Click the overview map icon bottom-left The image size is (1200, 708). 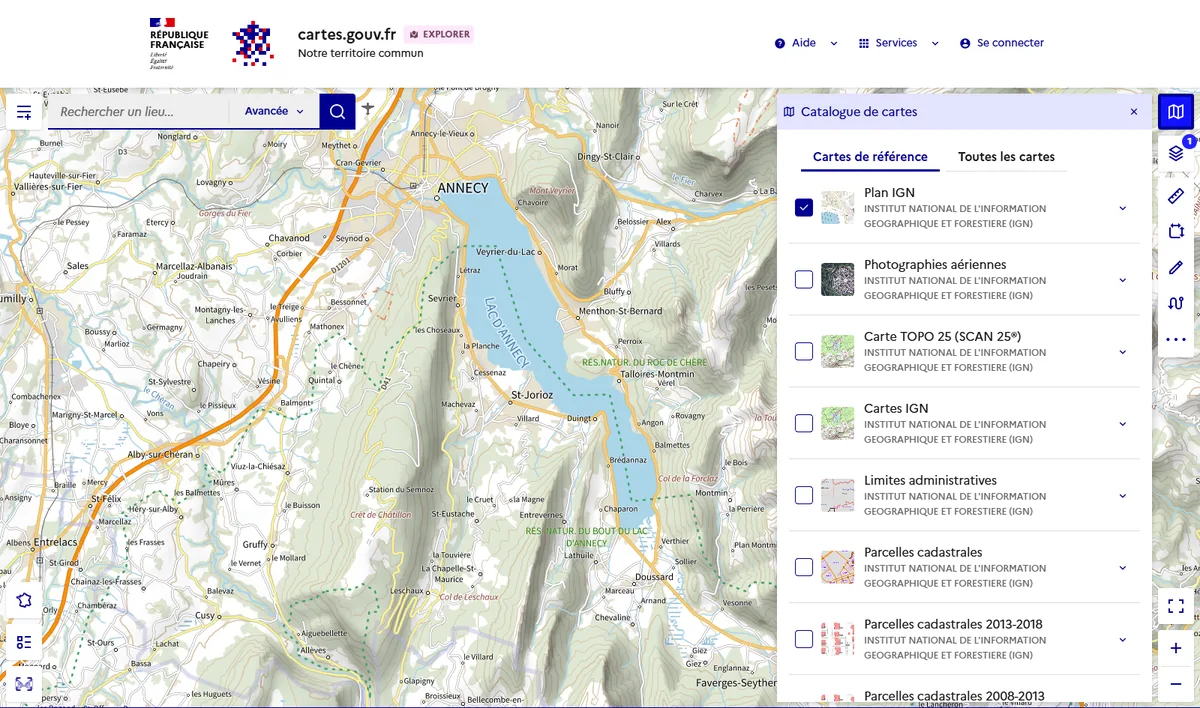(x=24, y=684)
